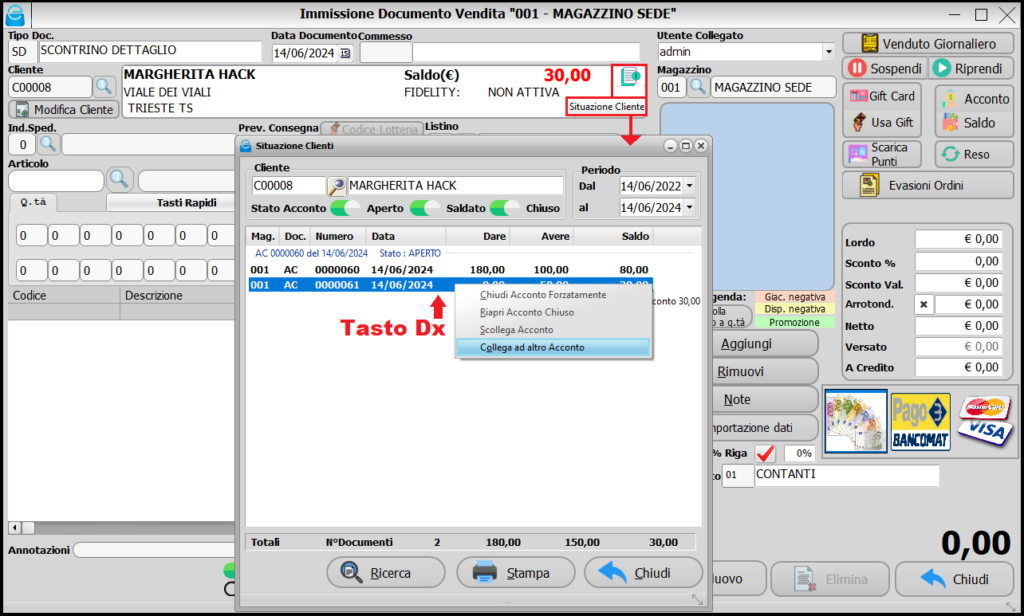Click the % Riga 0% field
1024x616 pixels.
[x=799, y=453]
